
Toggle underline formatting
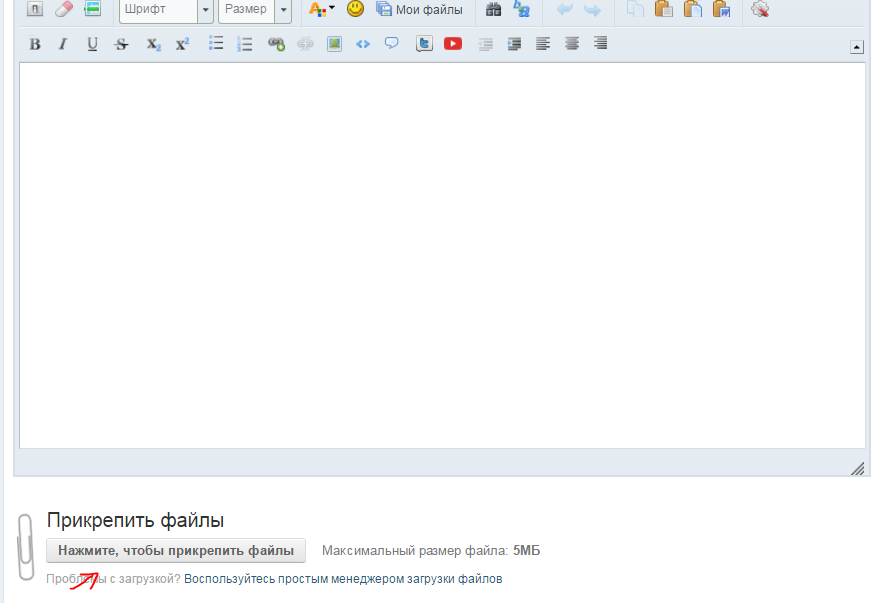click(x=92, y=44)
